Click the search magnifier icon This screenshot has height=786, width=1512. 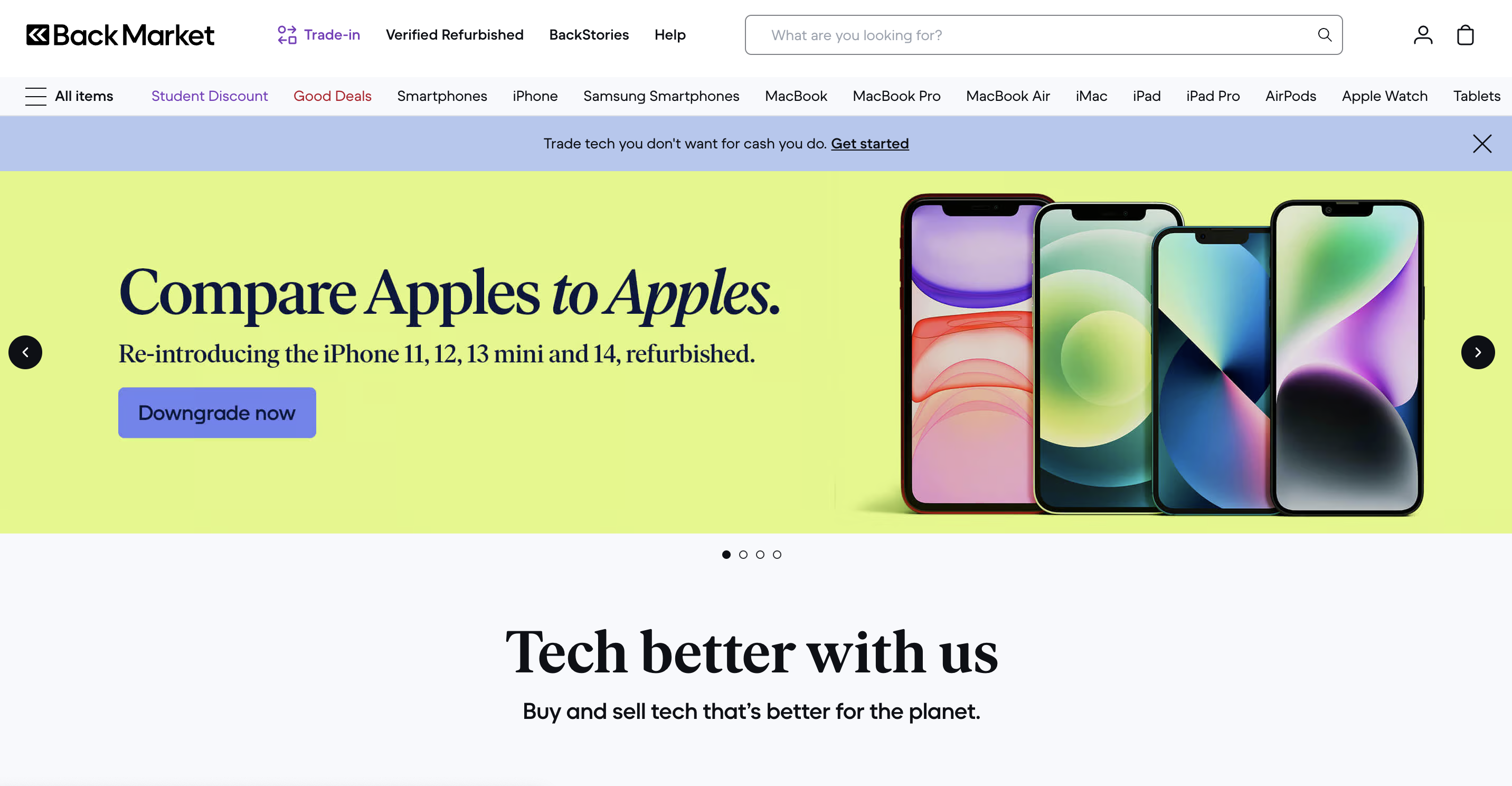pos(1324,35)
